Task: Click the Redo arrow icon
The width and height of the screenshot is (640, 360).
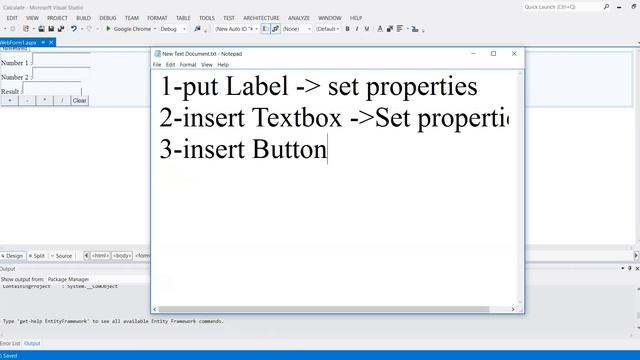Action: point(89,29)
